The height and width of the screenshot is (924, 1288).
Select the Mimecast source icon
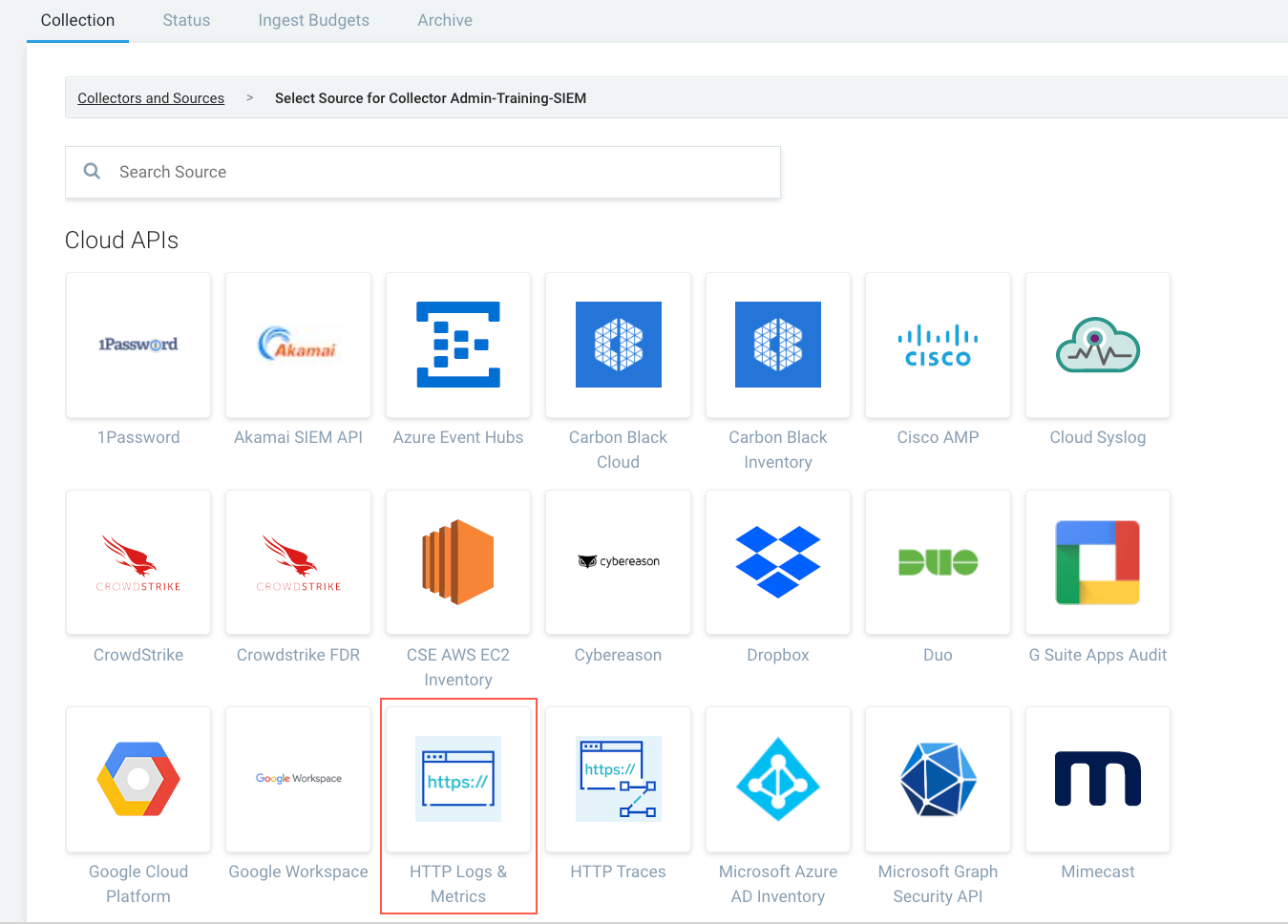1097,780
